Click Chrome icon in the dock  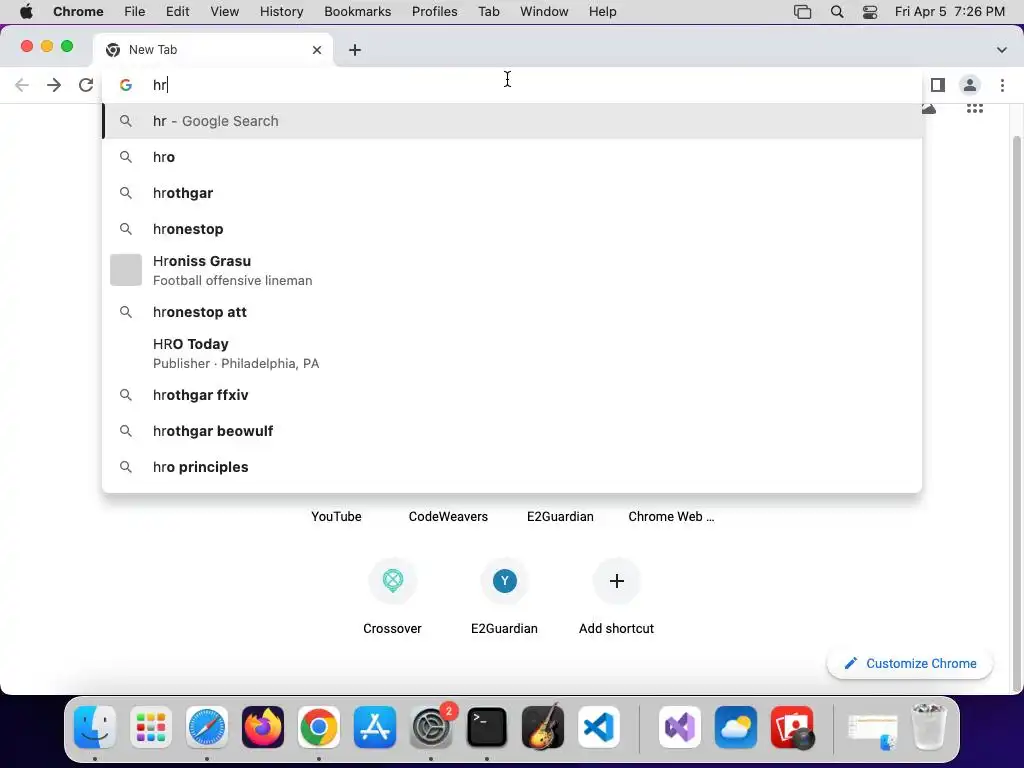pyautogui.click(x=319, y=727)
